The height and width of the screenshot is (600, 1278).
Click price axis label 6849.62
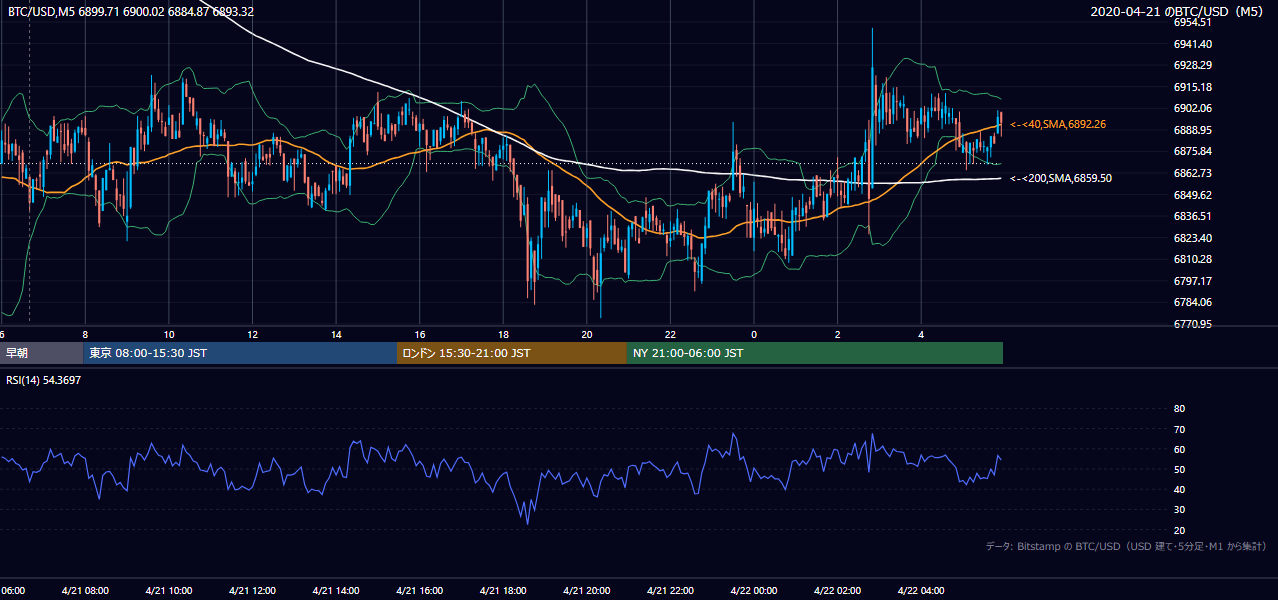coord(1193,195)
